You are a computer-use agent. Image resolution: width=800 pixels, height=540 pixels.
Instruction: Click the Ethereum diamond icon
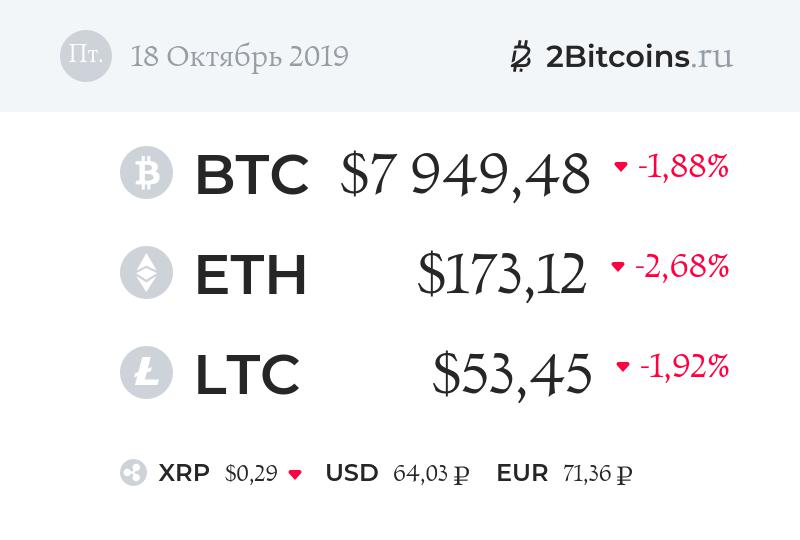(x=146, y=272)
